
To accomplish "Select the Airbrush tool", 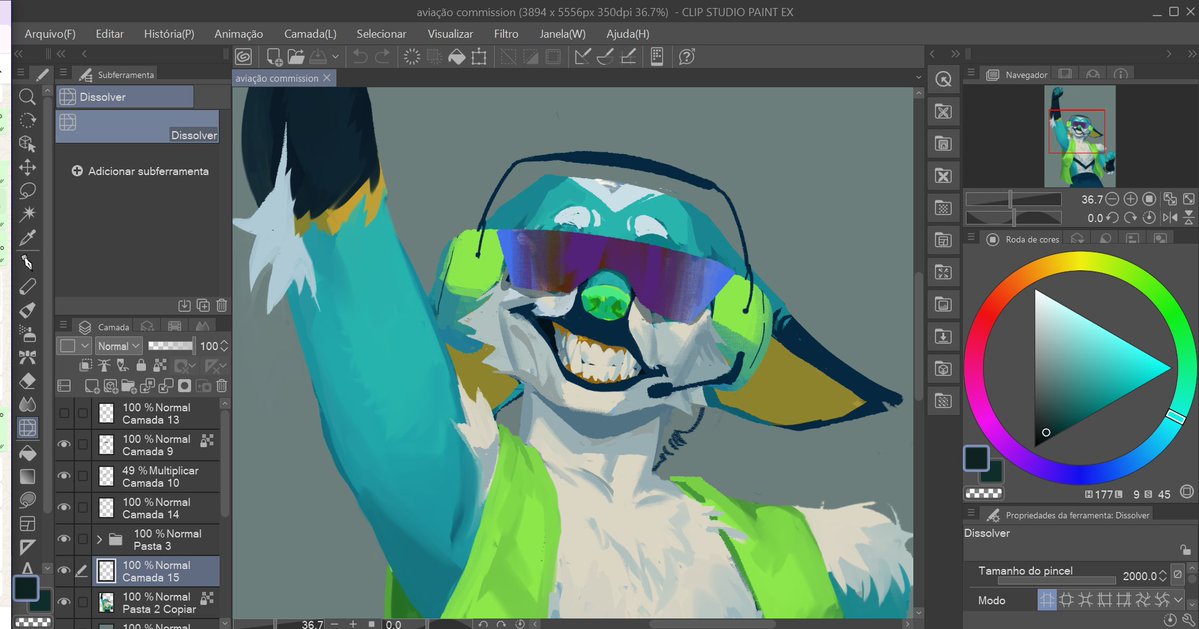I will [27, 333].
